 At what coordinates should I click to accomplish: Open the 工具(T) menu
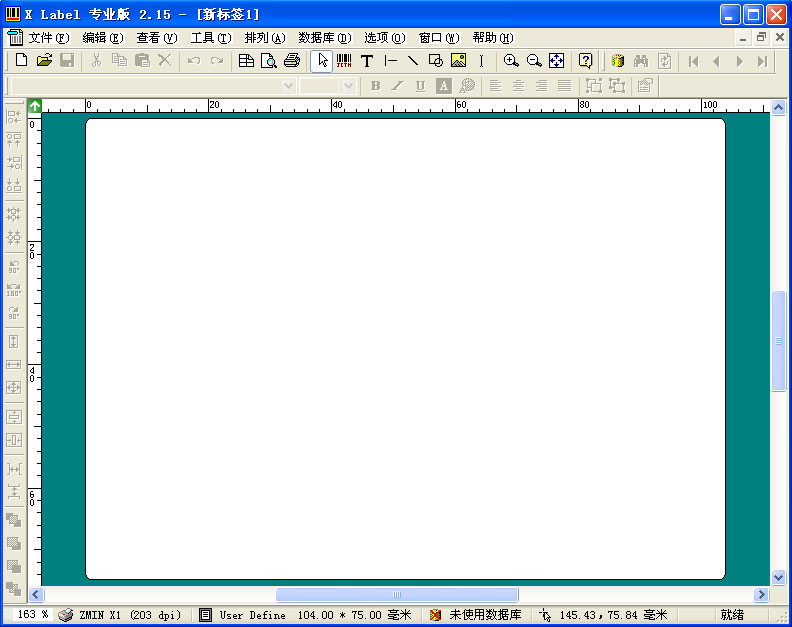pos(211,38)
